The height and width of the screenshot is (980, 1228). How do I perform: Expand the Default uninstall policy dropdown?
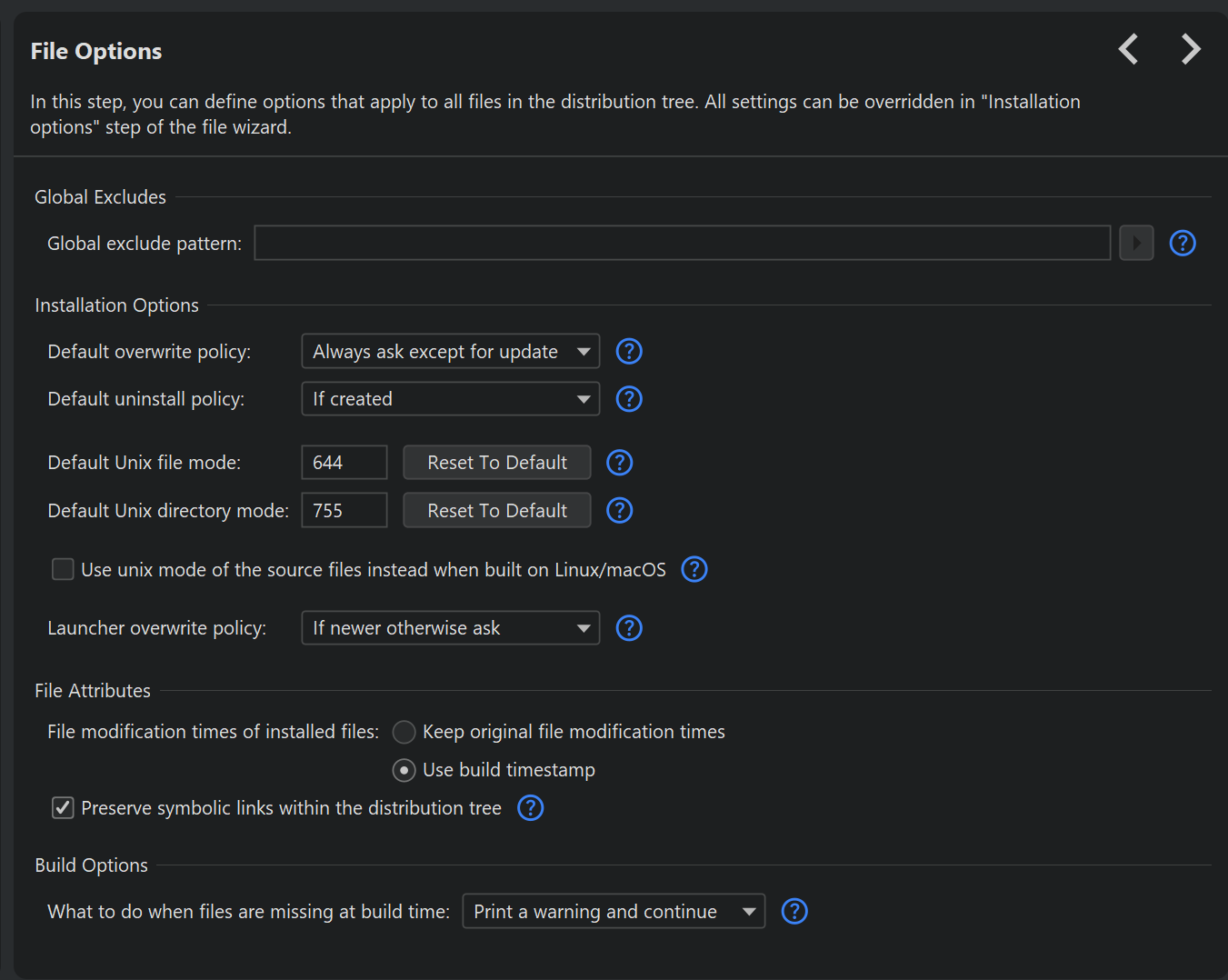(450, 399)
